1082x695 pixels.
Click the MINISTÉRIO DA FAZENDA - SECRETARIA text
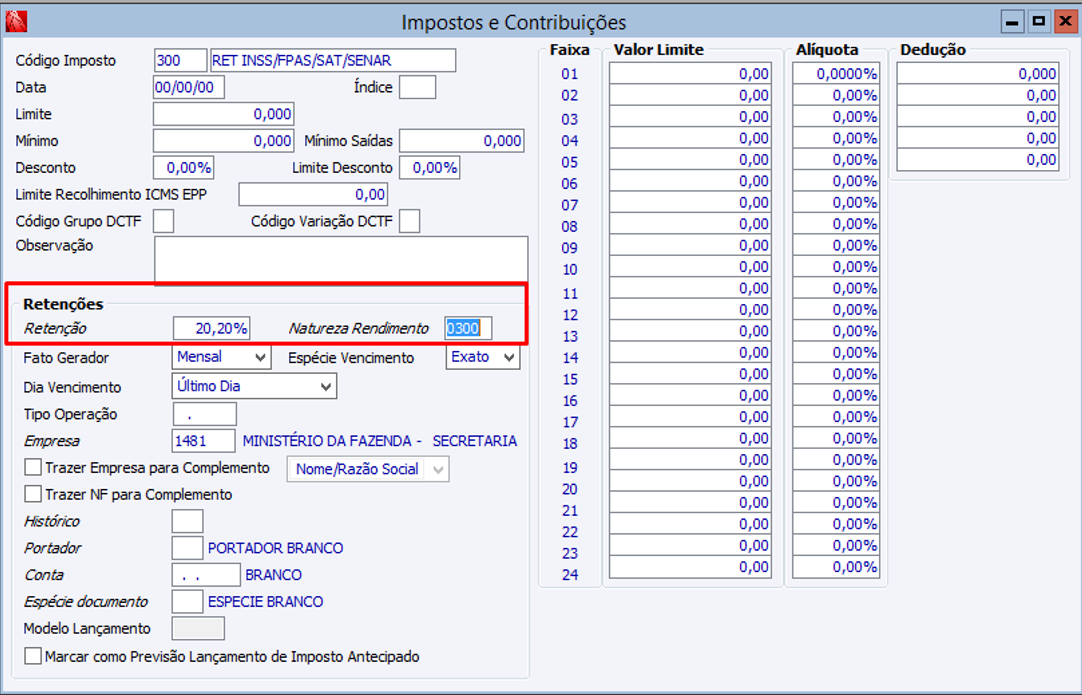[x=380, y=441]
